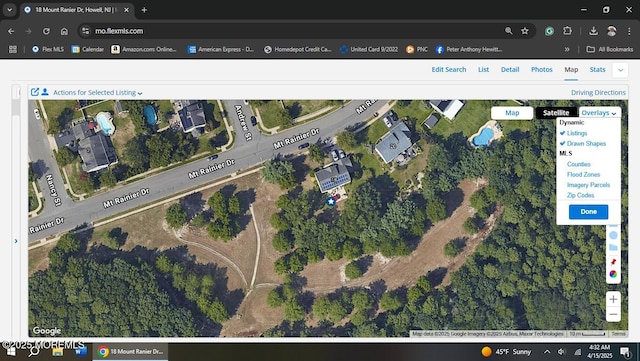Open the Windows notification center icon
The height and width of the screenshot is (361, 640).
[625, 352]
